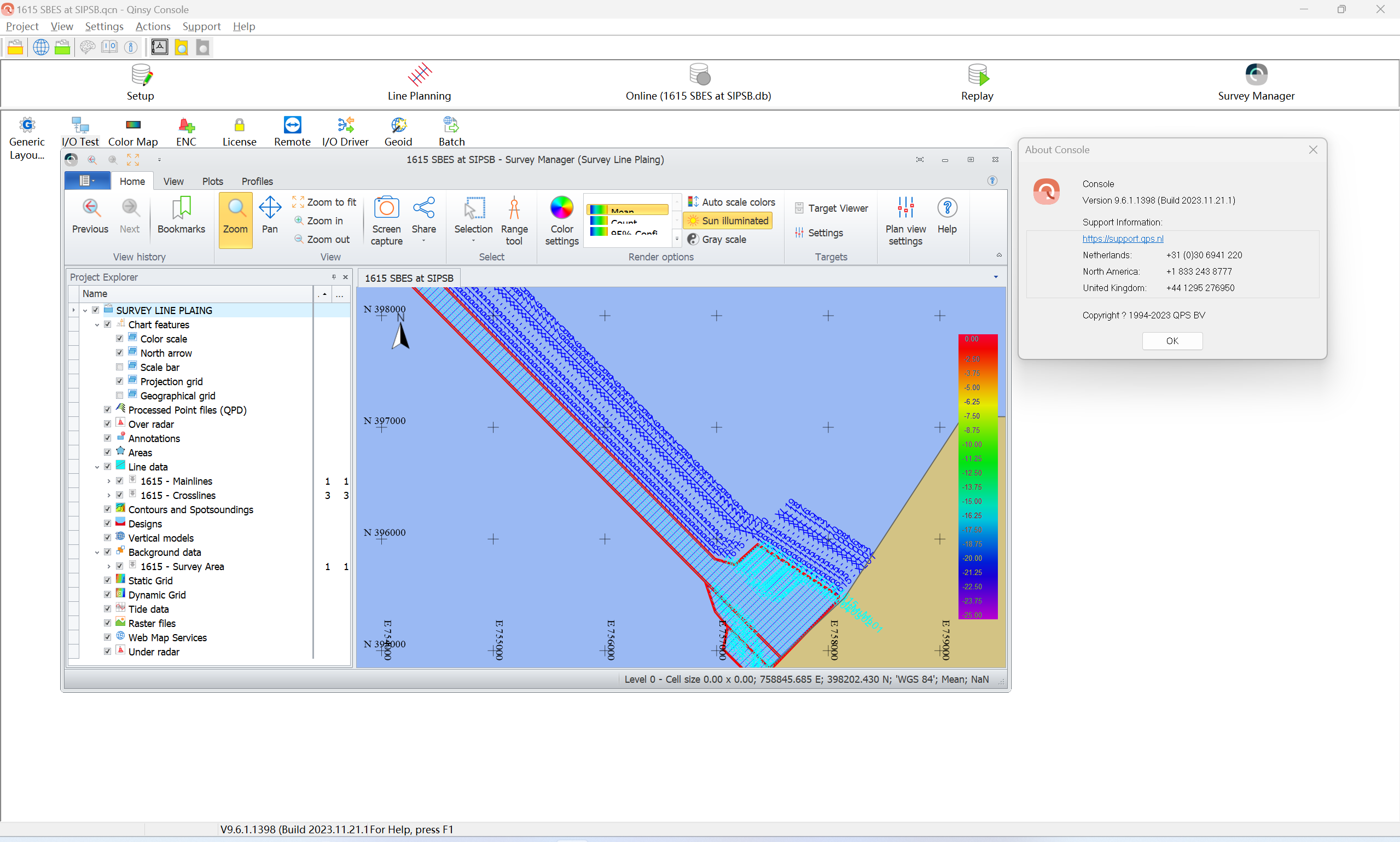Check the Geographical grid box
1400x842 pixels.
point(119,396)
